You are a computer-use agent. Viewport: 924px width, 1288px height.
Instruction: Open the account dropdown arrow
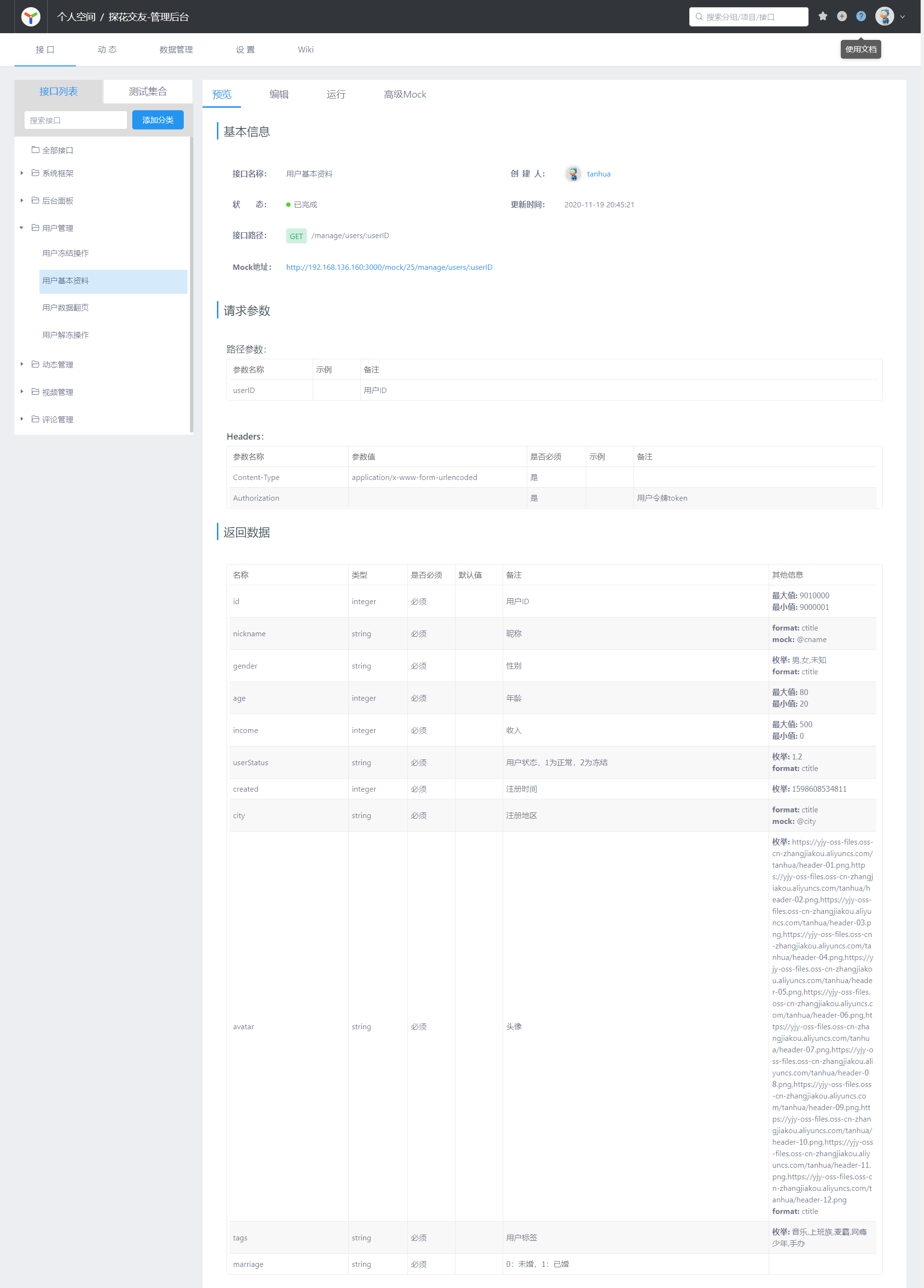tap(903, 17)
